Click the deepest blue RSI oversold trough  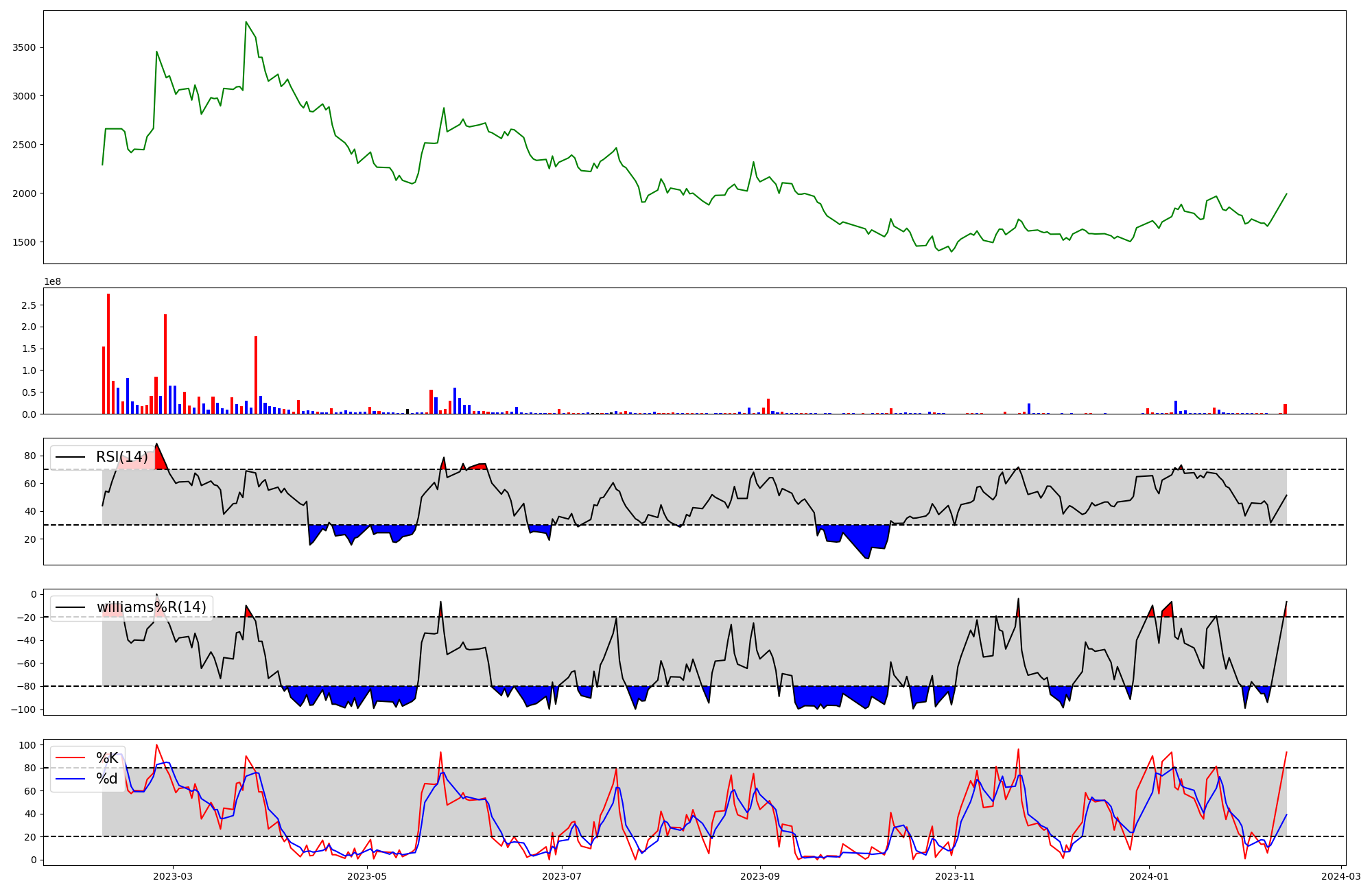click(x=867, y=554)
